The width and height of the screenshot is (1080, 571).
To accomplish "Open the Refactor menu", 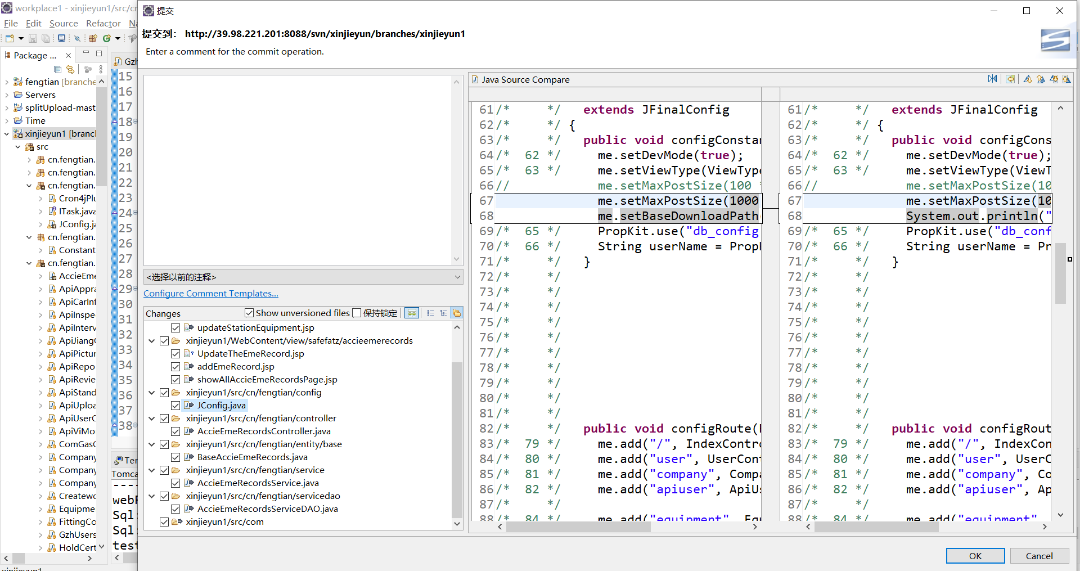I will pyautogui.click(x=103, y=23).
